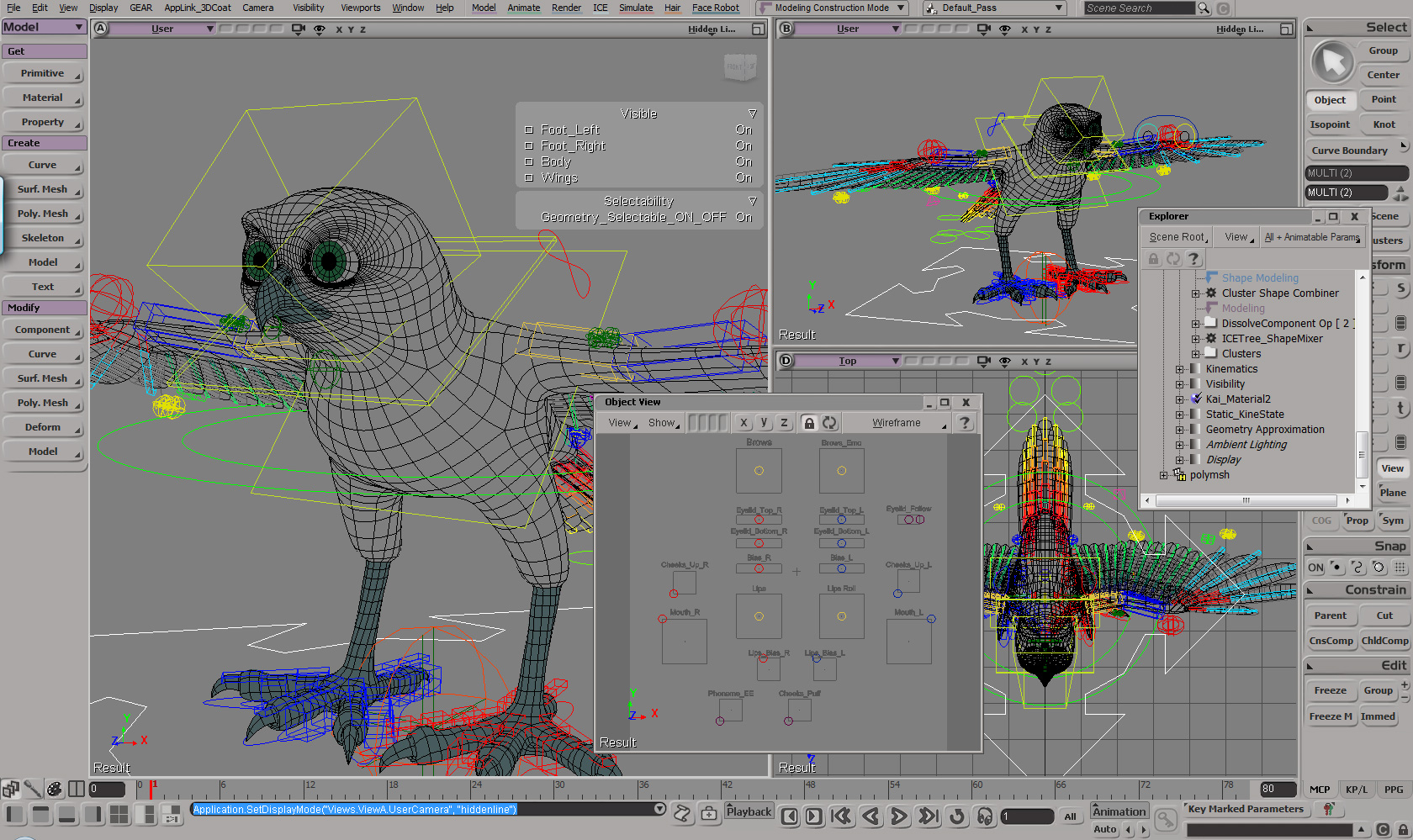Screen dimensions: 1413x840
Task: Toggle the Wings visibility checkbox
Action: tap(529, 178)
